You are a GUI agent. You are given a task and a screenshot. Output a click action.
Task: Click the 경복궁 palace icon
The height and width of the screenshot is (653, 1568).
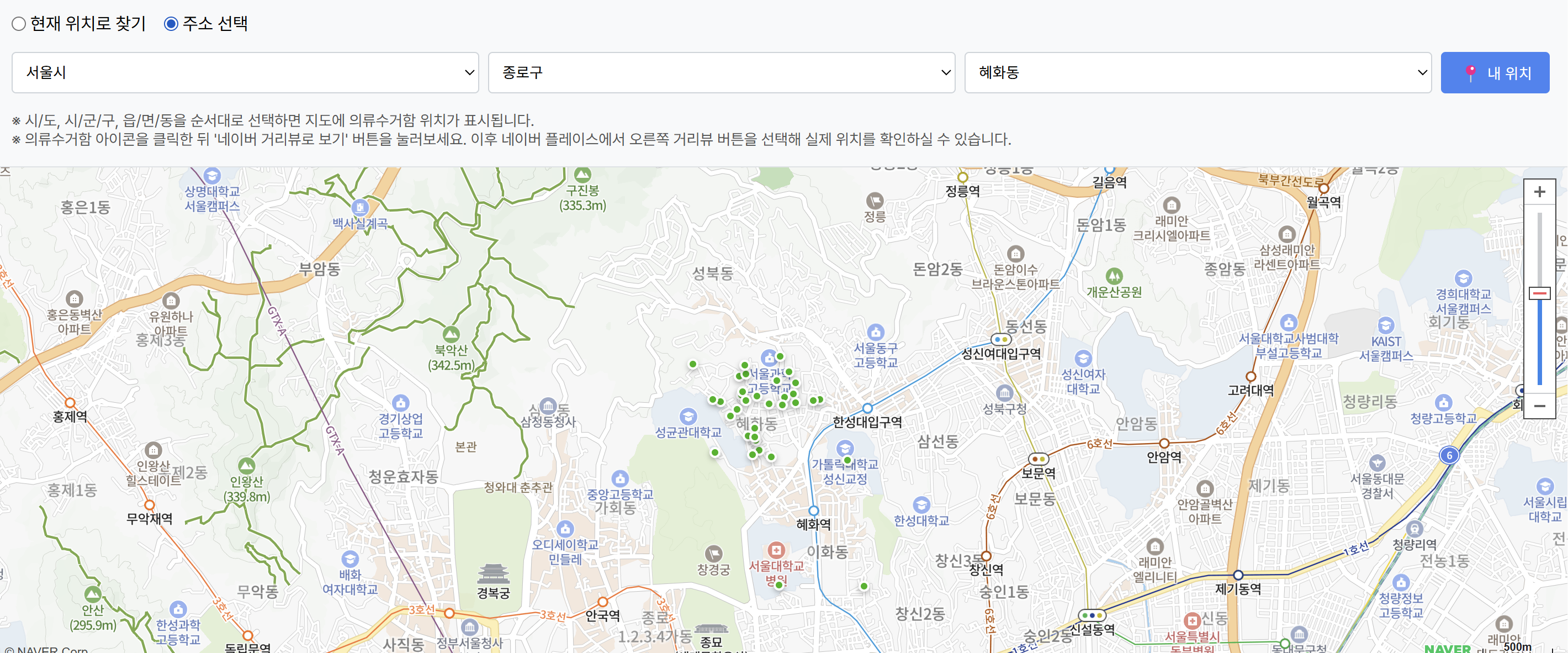coord(493,574)
